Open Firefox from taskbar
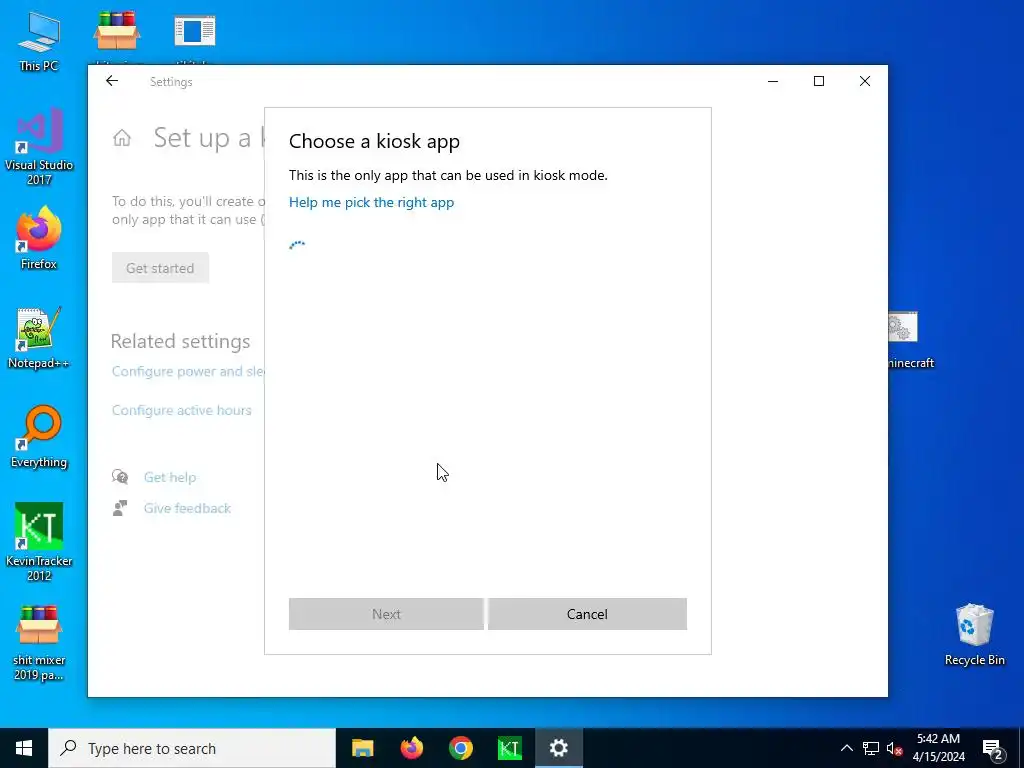The height and width of the screenshot is (768, 1024). click(411, 748)
